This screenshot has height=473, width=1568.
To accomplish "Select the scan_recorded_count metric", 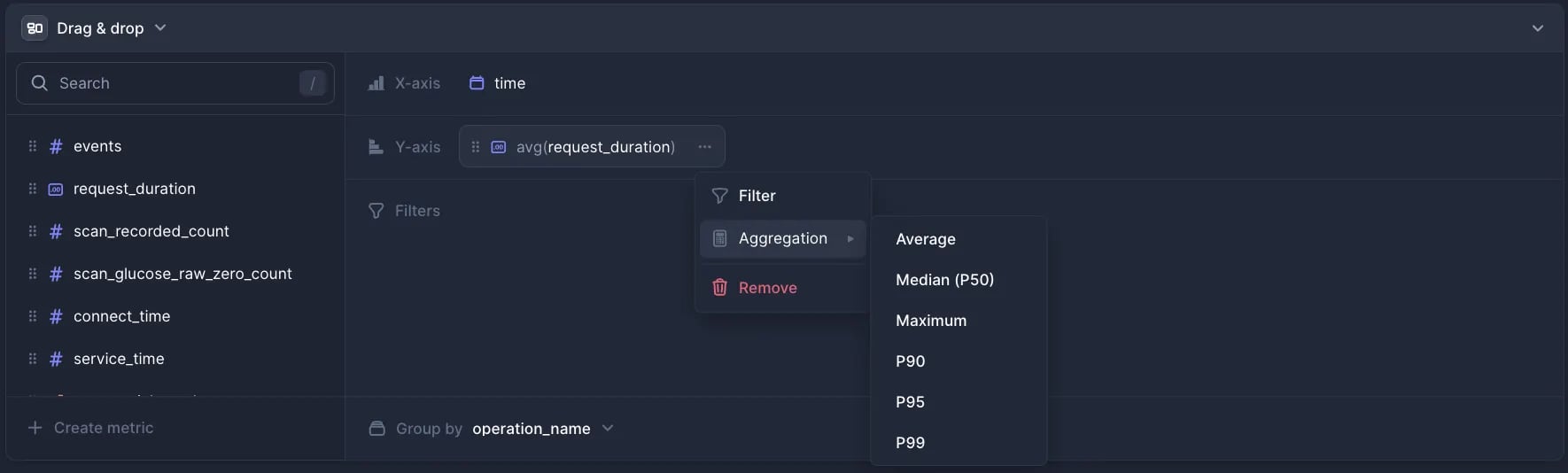I will tap(151, 231).
